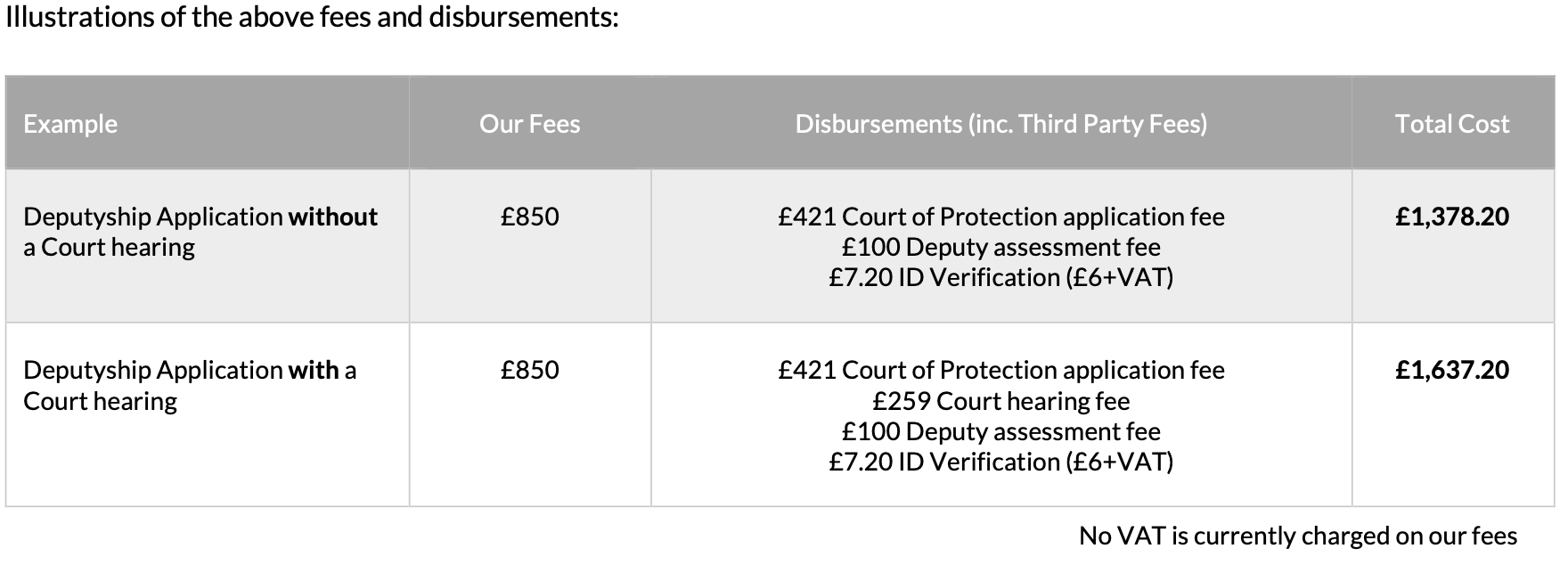1568x565 pixels.
Task: Click 'Illustrations of the above fees and disbursements' heading
Action: pos(312,18)
